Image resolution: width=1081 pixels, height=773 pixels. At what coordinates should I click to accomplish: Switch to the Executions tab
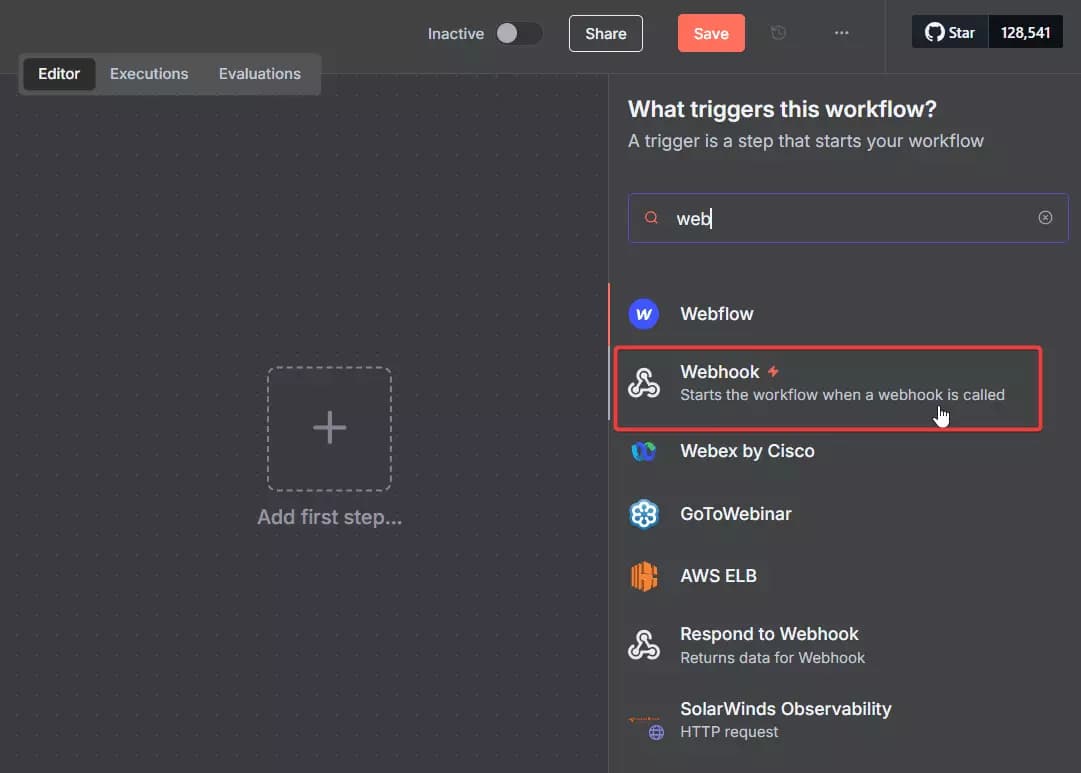coord(148,73)
